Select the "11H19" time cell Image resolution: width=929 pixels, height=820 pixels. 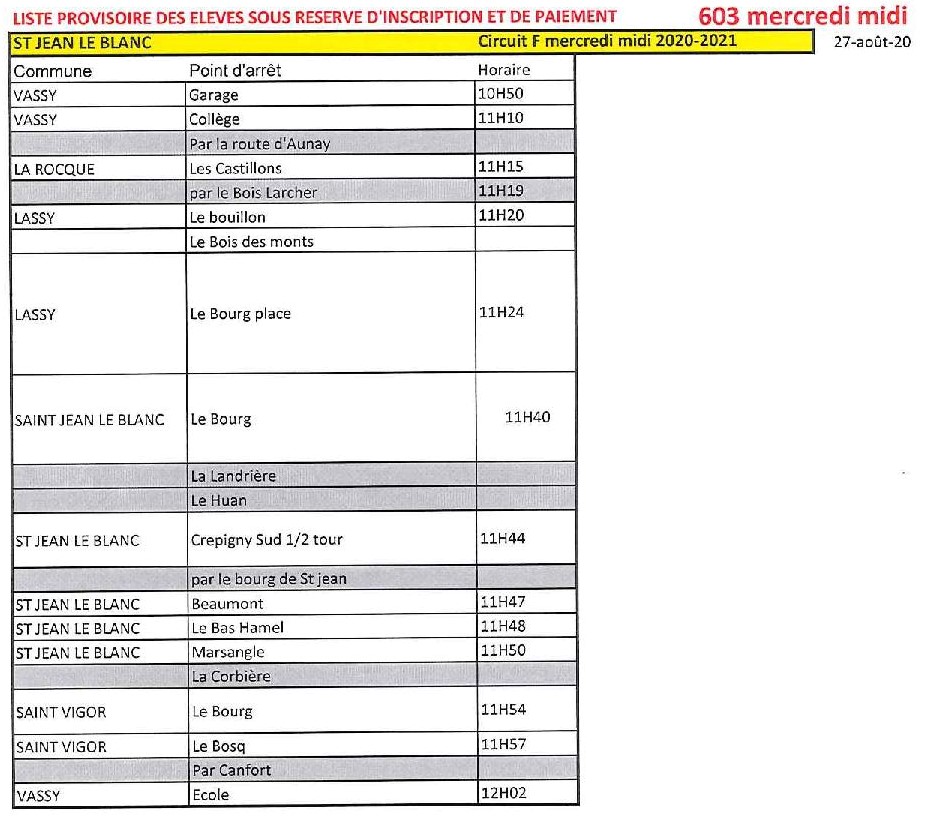click(502, 191)
